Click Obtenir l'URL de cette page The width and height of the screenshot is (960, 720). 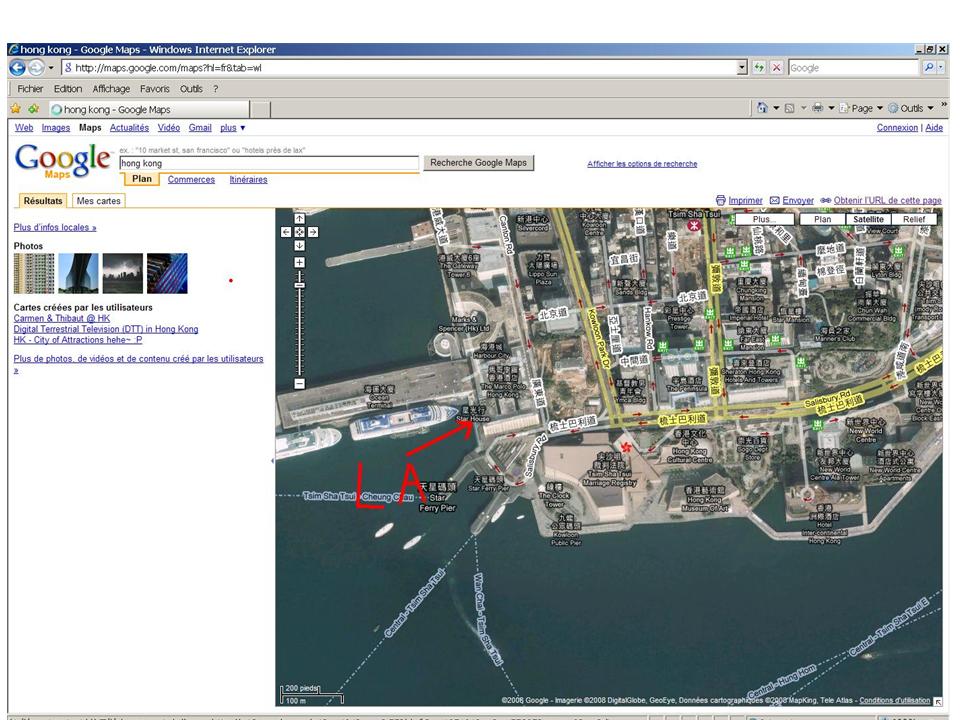[880, 200]
